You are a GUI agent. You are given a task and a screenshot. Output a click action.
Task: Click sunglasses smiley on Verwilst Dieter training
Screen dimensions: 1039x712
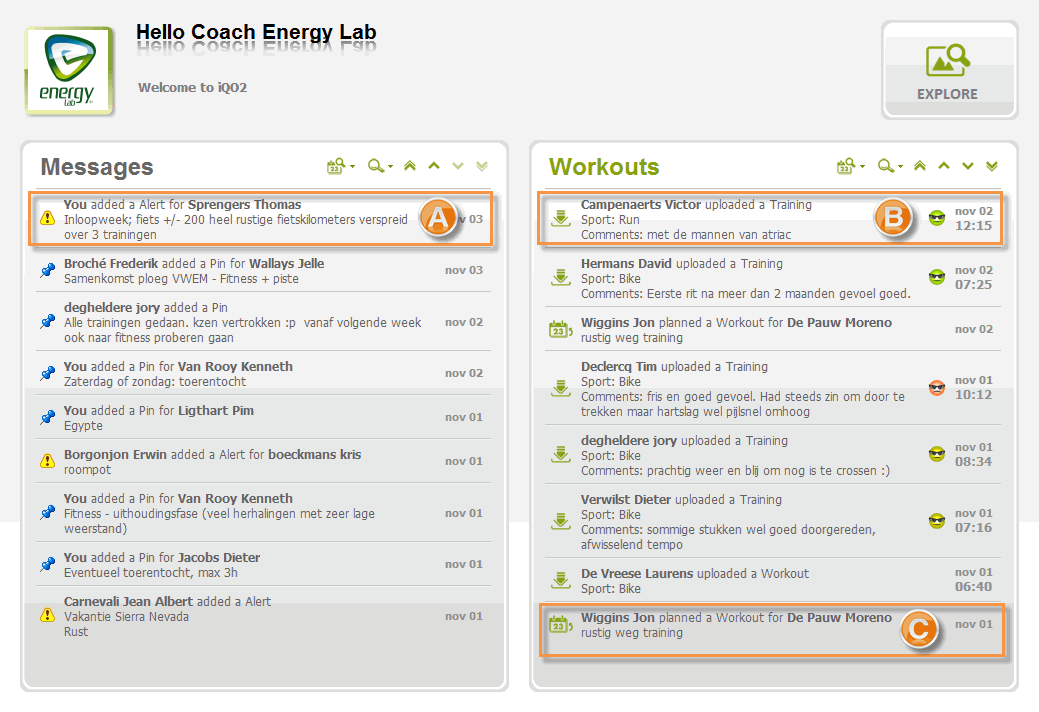(x=936, y=521)
